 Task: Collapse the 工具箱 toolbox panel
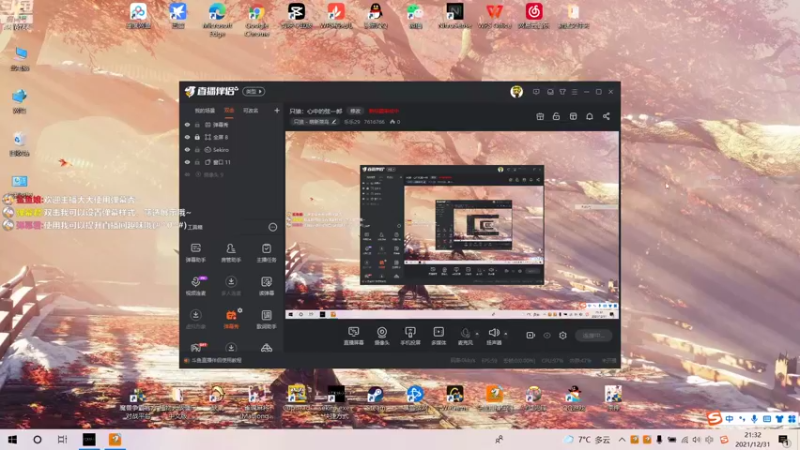click(273, 227)
